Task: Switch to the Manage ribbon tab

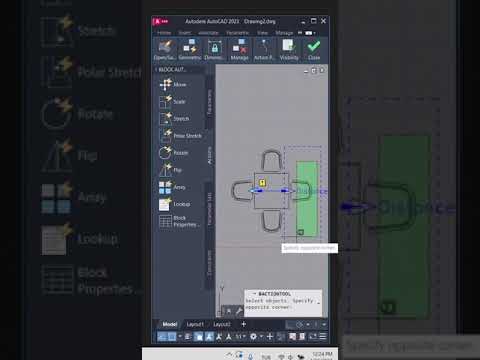Action: click(x=284, y=33)
